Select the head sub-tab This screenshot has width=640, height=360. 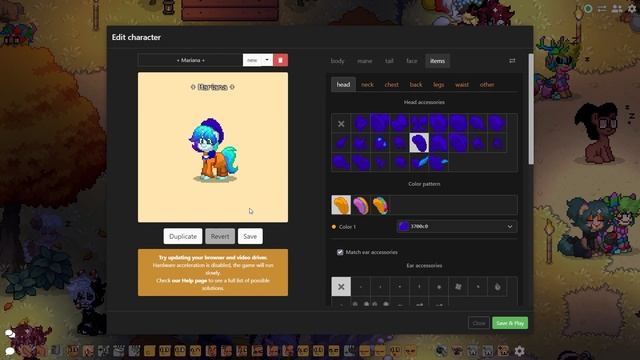point(343,84)
